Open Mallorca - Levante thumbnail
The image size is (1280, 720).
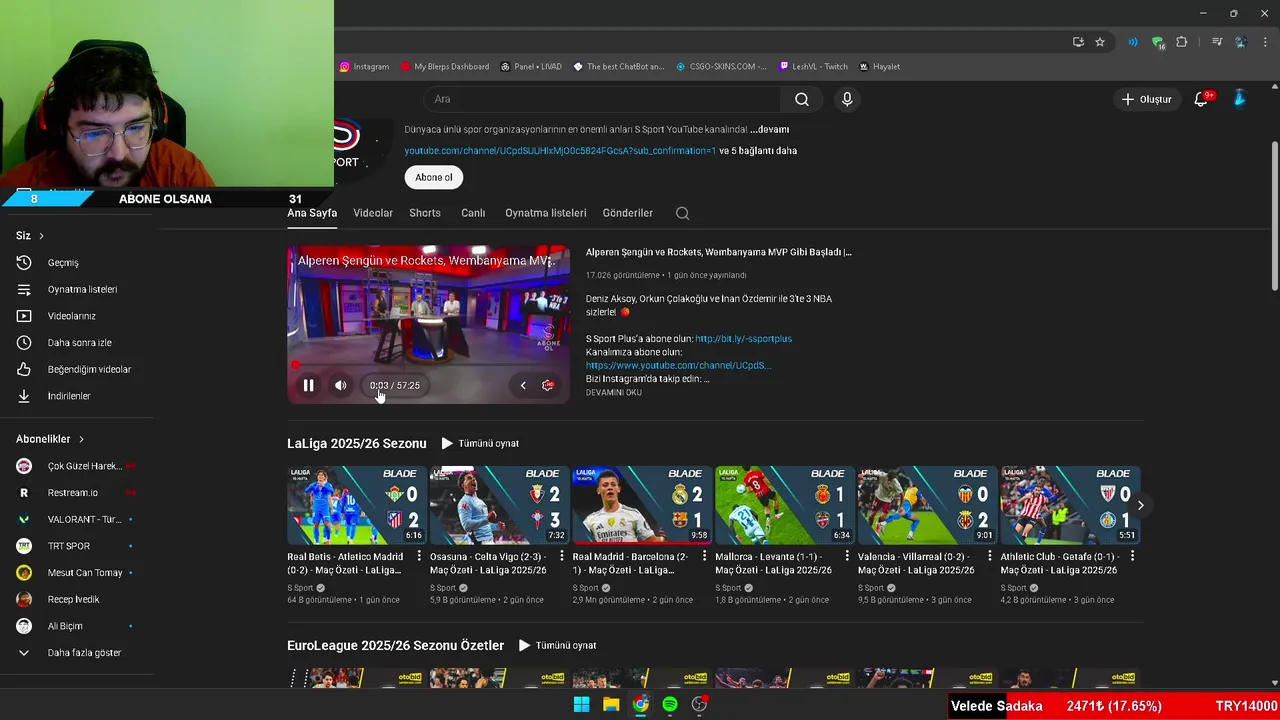click(785, 505)
